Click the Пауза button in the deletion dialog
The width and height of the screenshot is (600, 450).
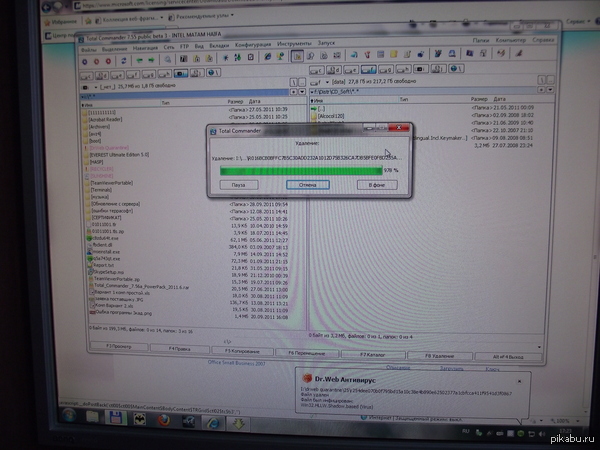pyautogui.click(x=239, y=185)
